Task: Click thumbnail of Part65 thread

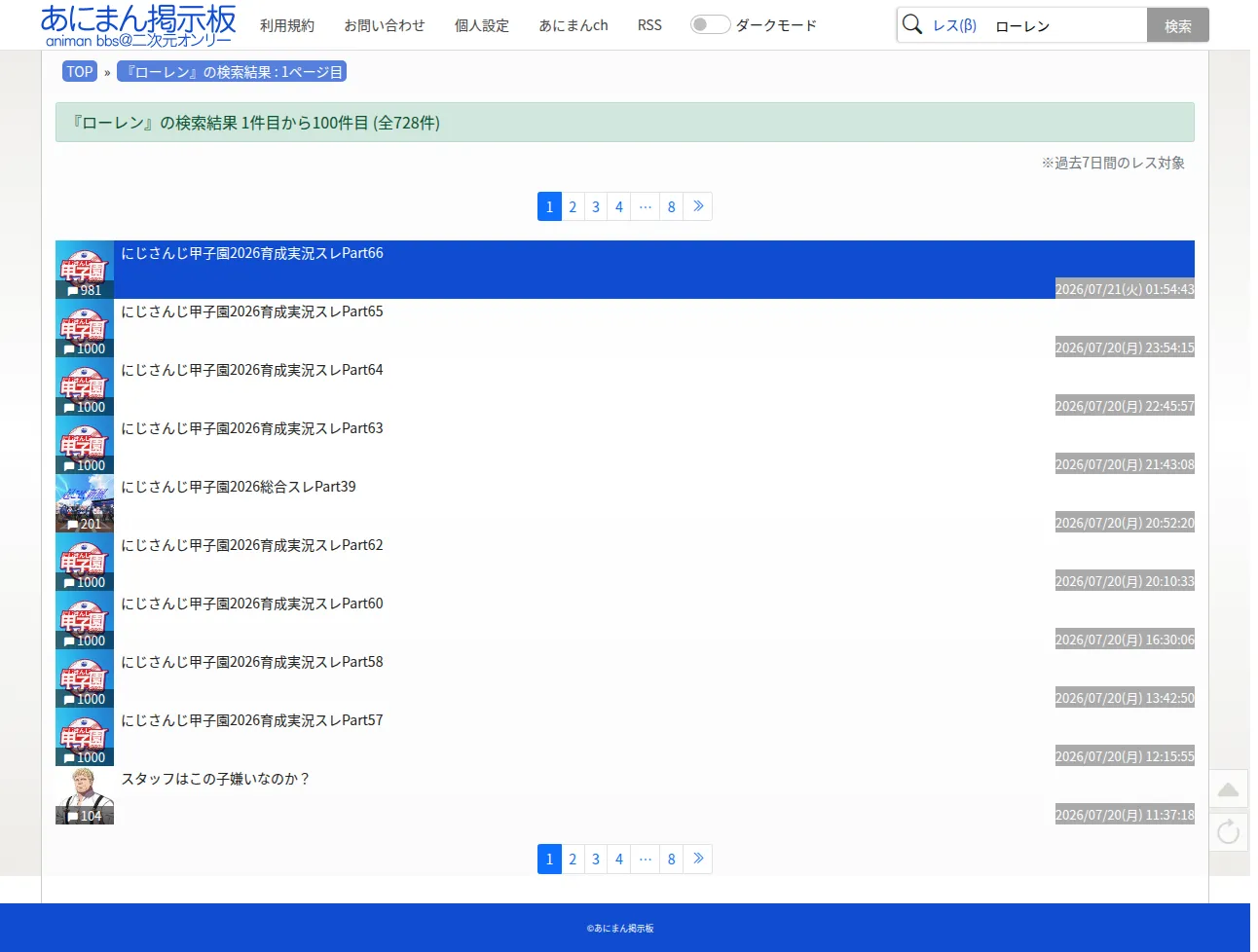Action: point(85,328)
